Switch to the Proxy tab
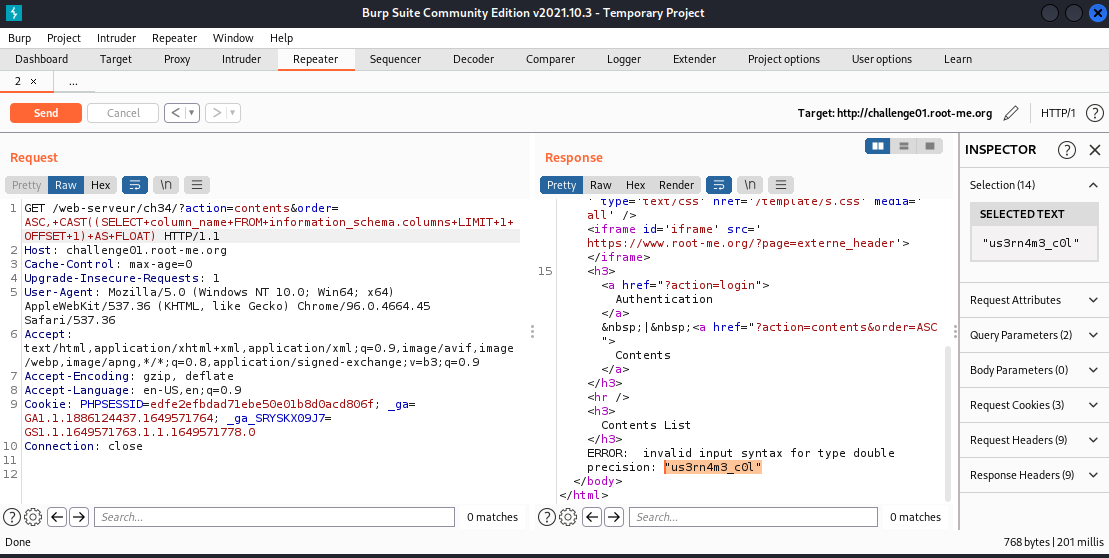This screenshot has height=558, width=1109. click(177, 59)
